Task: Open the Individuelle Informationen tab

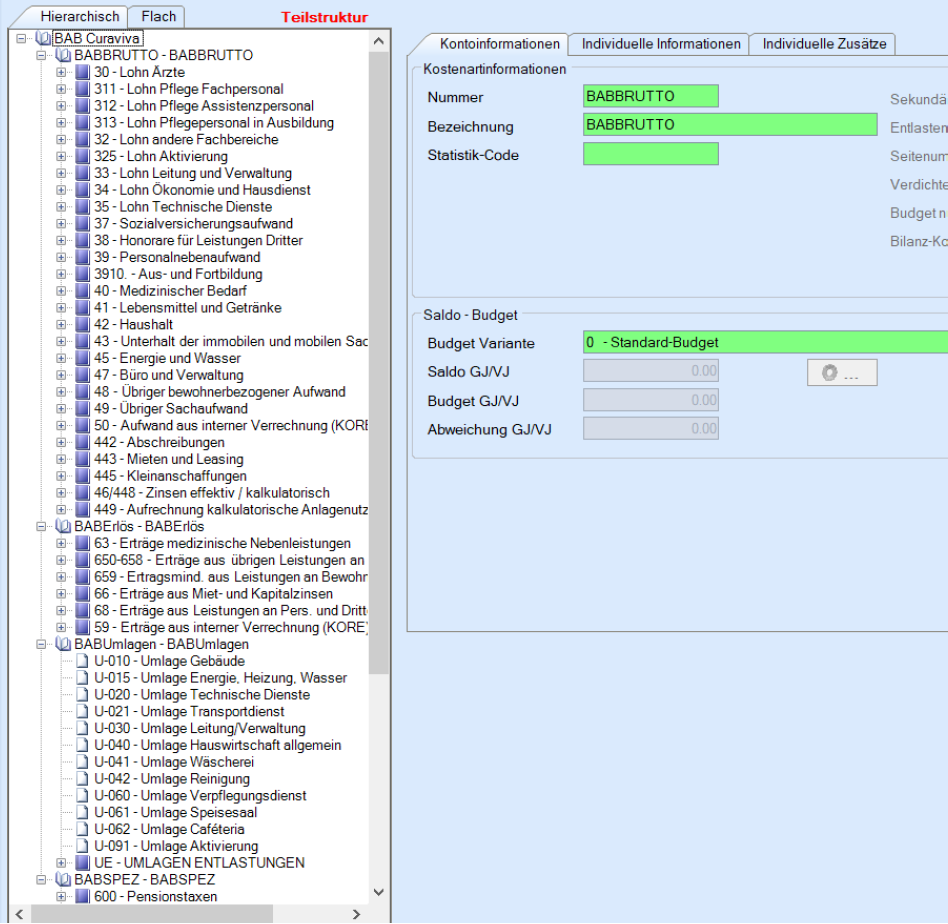Action: point(660,44)
